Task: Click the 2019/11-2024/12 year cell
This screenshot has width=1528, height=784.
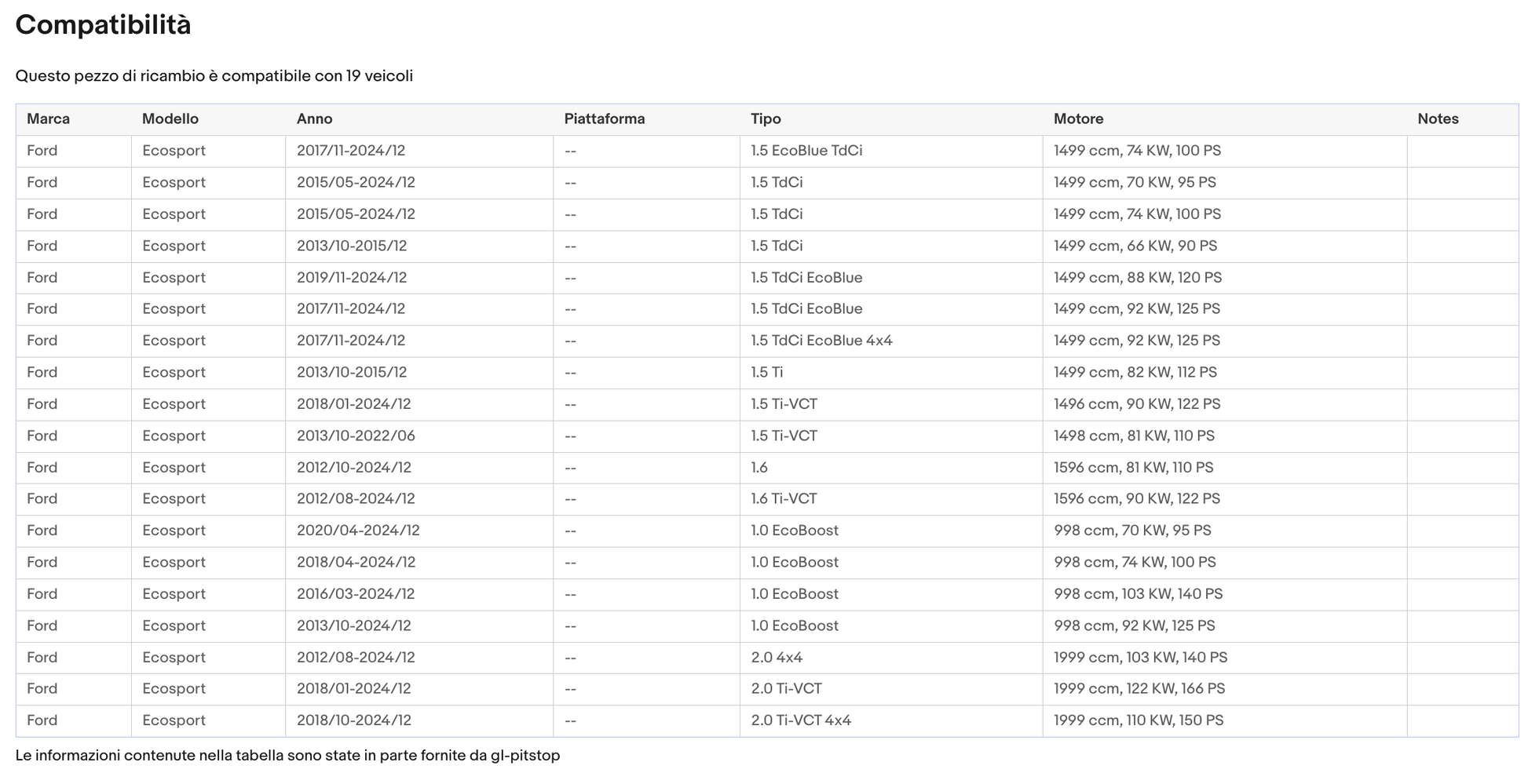Action: [351, 278]
